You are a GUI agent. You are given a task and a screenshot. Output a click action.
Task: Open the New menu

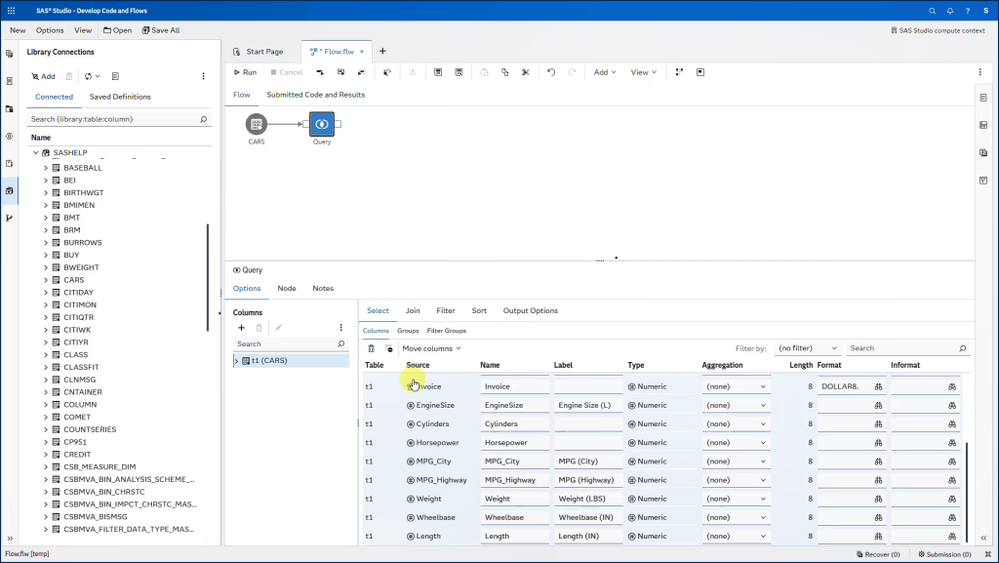(x=18, y=31)
